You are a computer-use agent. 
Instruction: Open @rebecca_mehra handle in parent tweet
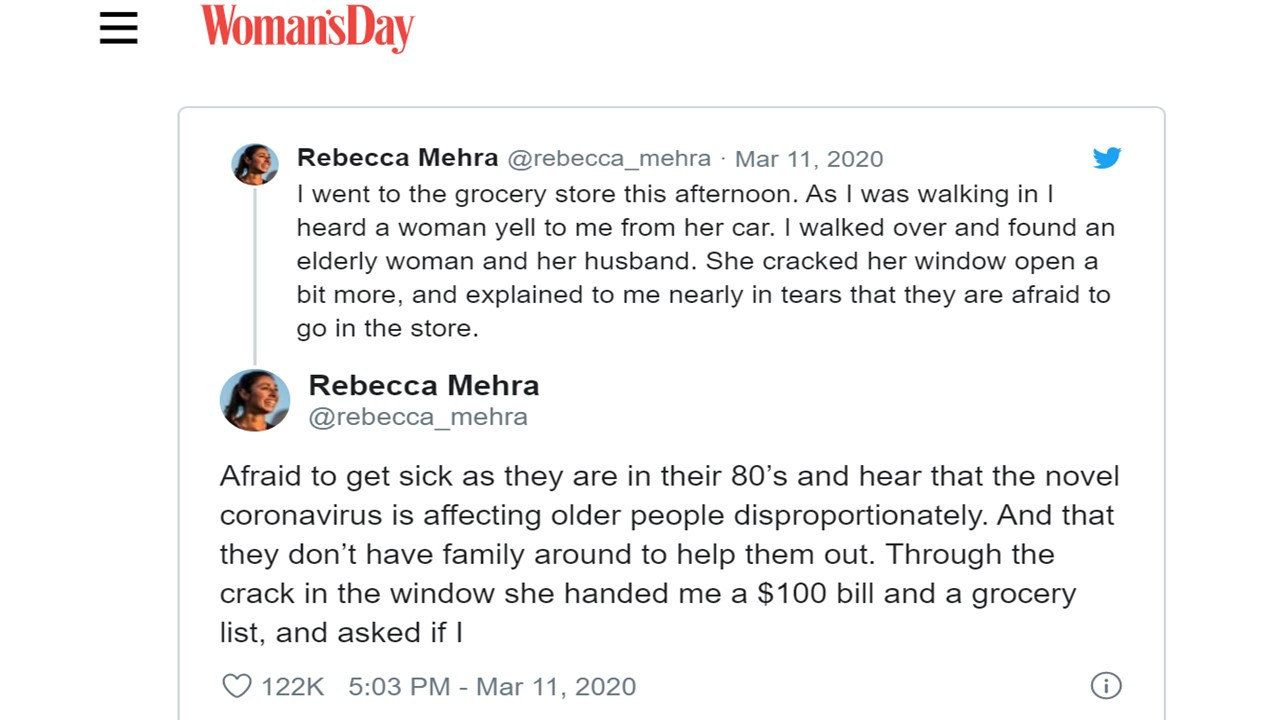point(609,159)
